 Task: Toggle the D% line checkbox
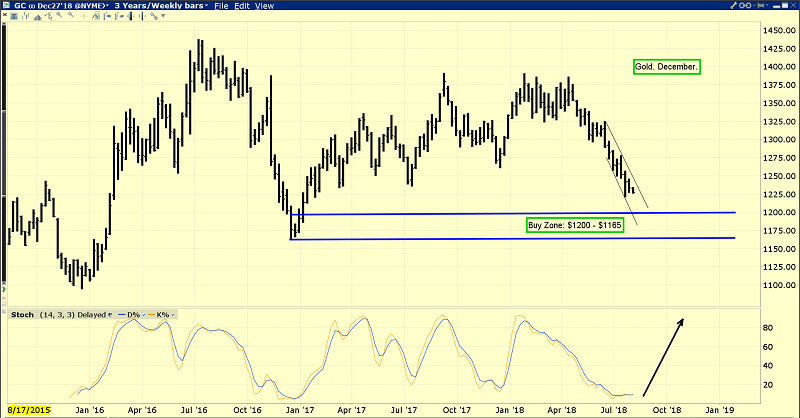click(143, 315)
